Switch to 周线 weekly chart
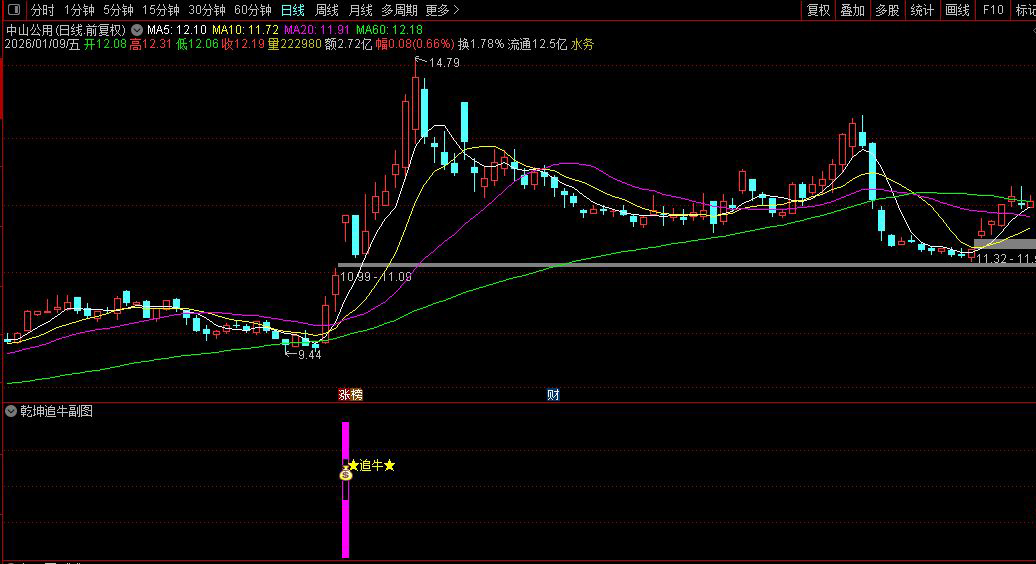 pyautogui.click(x=326, y=10)
